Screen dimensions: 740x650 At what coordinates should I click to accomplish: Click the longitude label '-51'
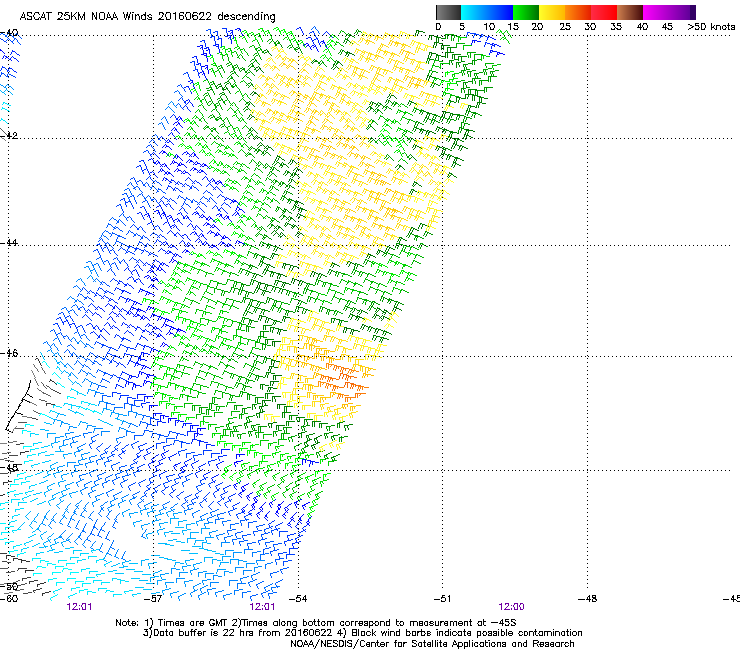(442, 599)
